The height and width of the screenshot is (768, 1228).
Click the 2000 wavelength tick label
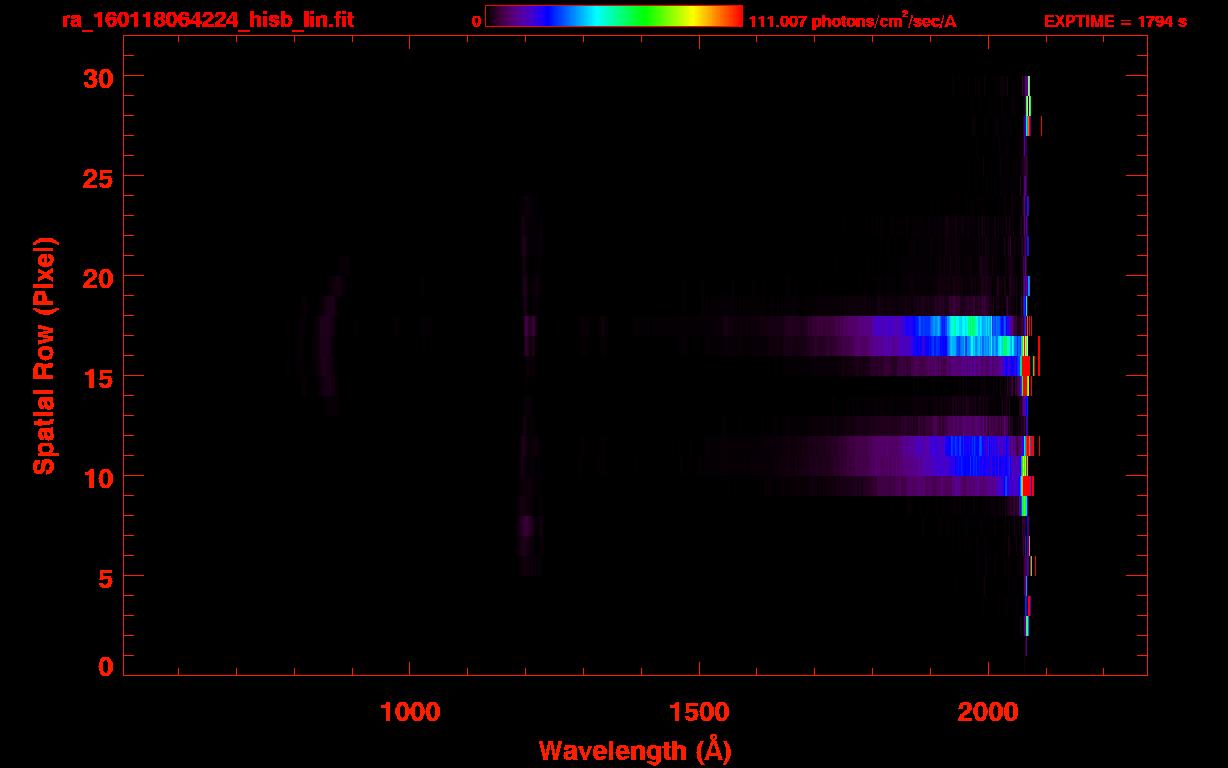click(988, 711)
